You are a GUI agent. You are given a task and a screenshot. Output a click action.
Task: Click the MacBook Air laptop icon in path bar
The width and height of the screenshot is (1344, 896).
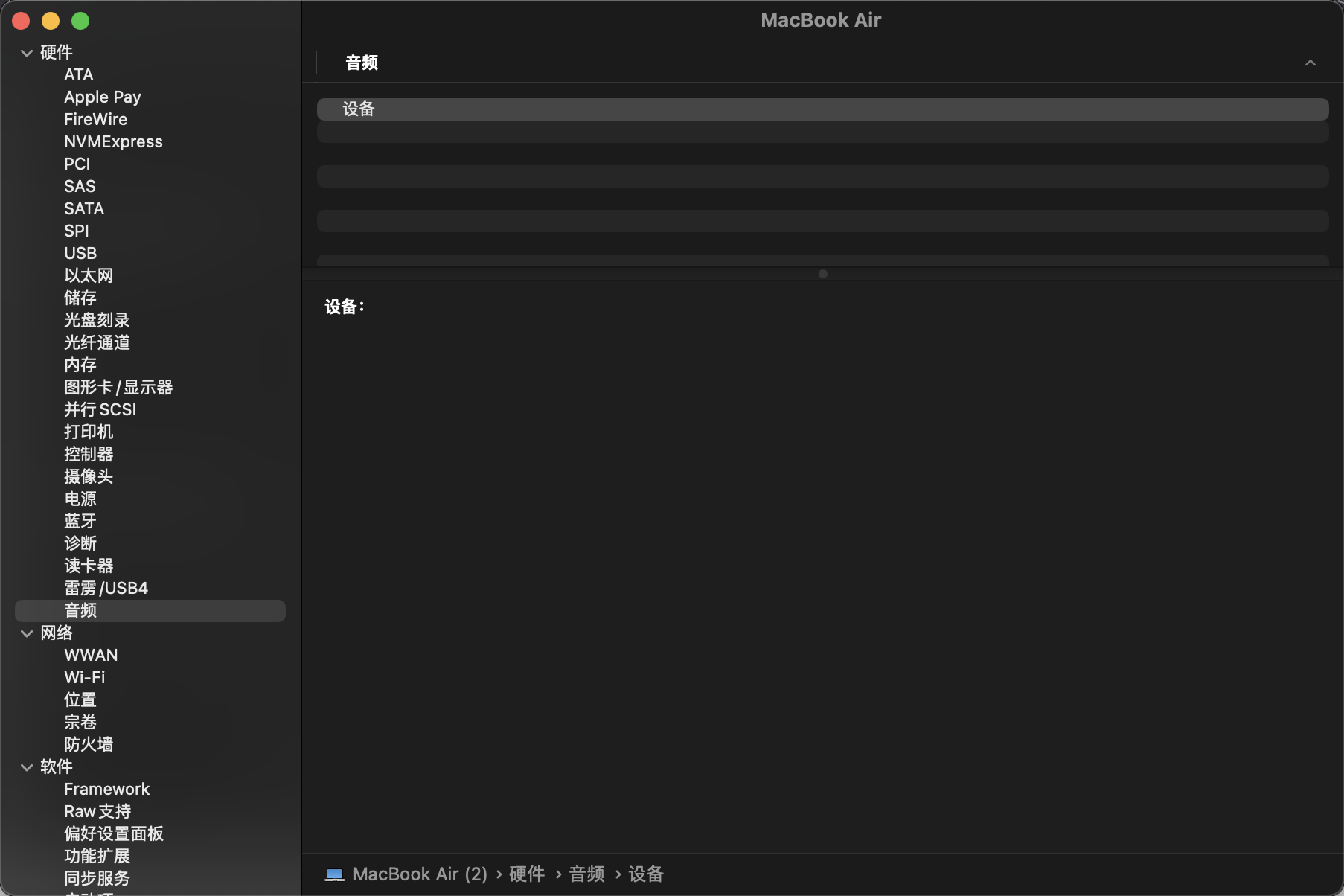click(x=335, y=874)
